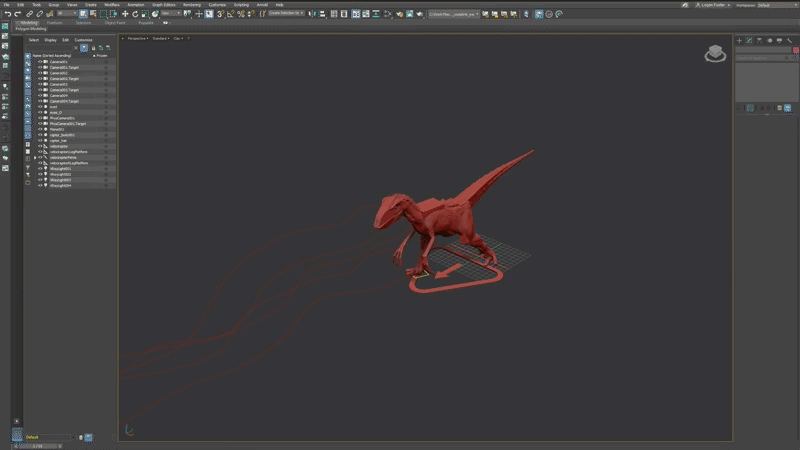Open the Create tab in command panel
Image resolution: width=800 pixels, height=450 pixels.
click(739, 40)
